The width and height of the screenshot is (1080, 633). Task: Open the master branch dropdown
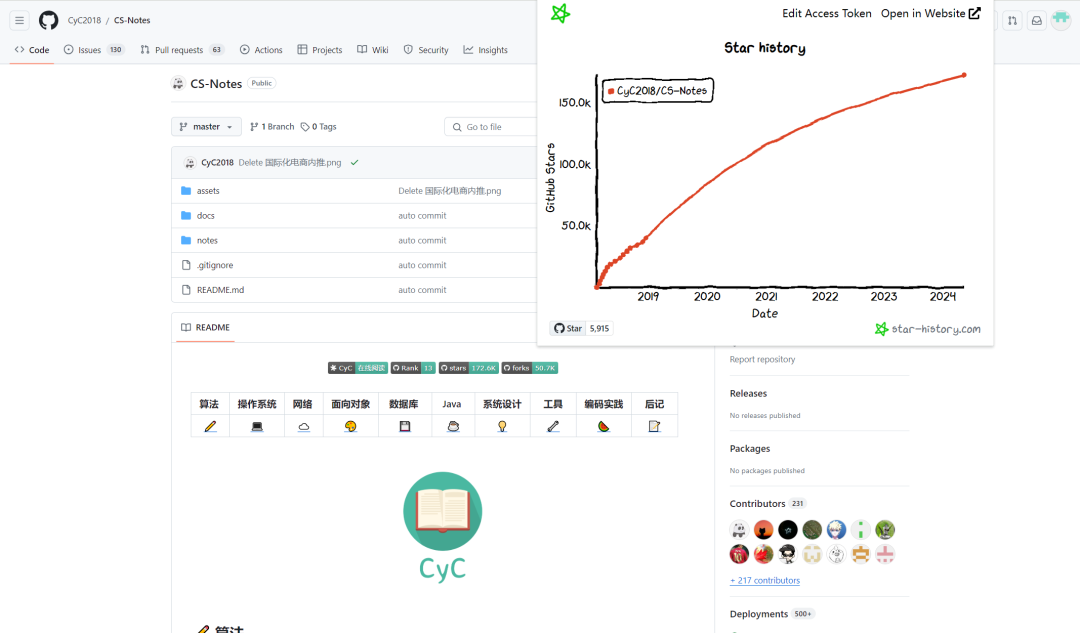coord(206,127)
